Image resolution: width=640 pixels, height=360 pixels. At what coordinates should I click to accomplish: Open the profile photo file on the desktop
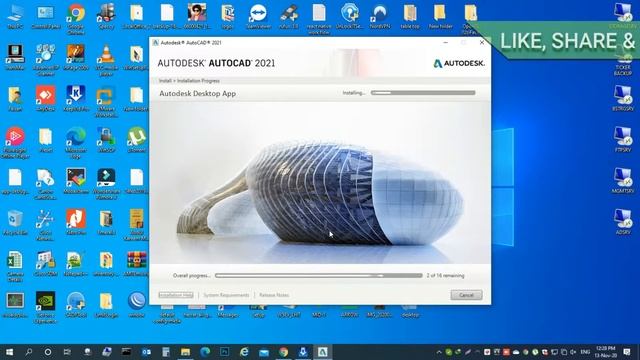[197, 16]
